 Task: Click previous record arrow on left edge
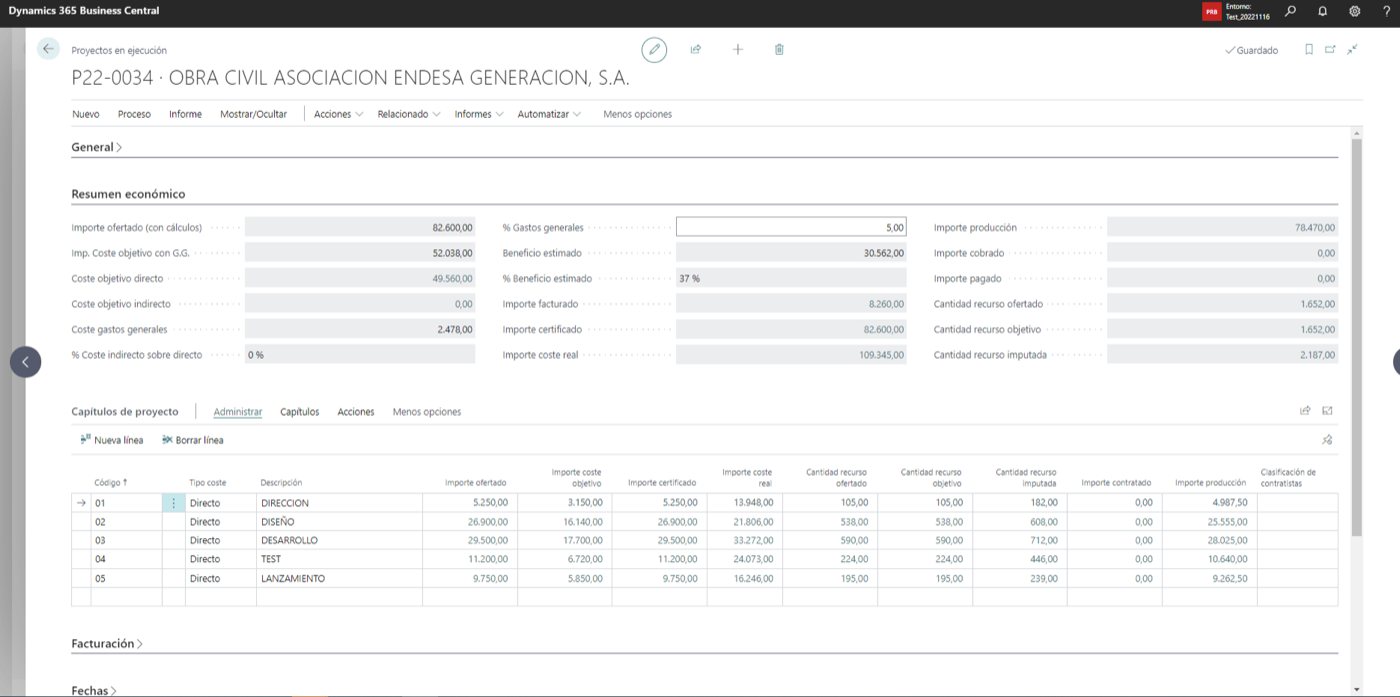click(26, 362)
